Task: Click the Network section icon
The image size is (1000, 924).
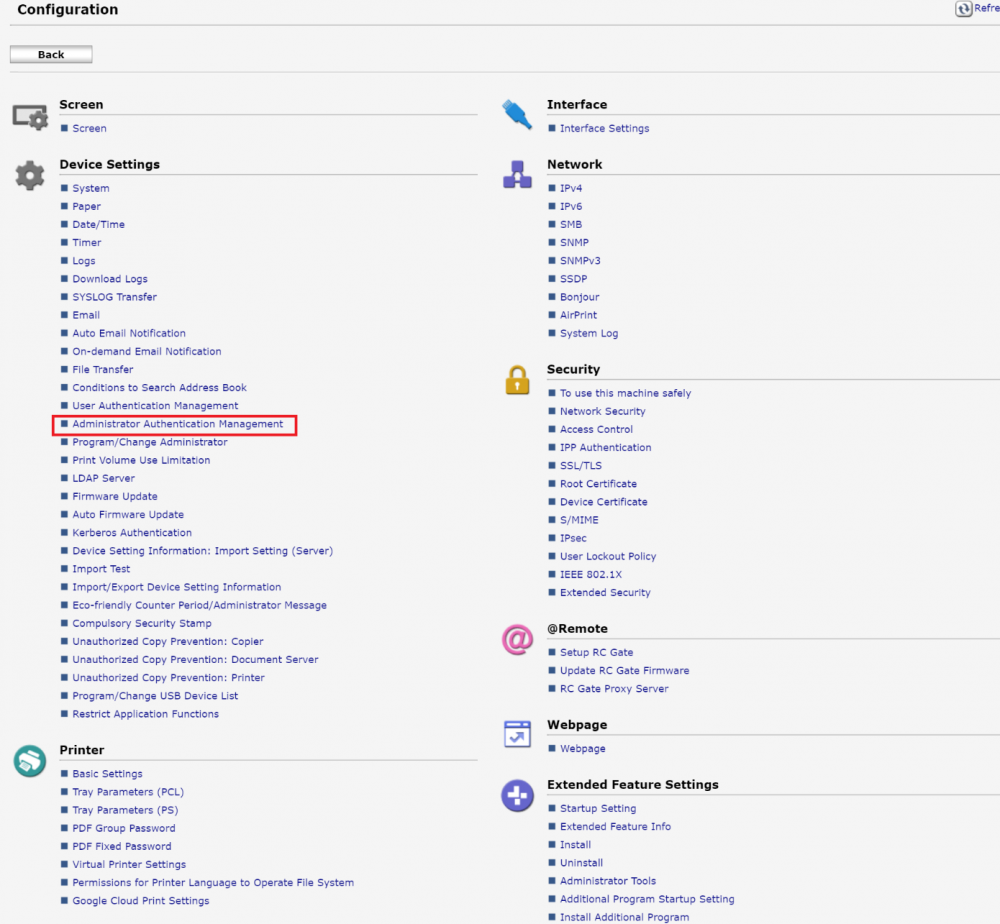Action: coord(517,175)
